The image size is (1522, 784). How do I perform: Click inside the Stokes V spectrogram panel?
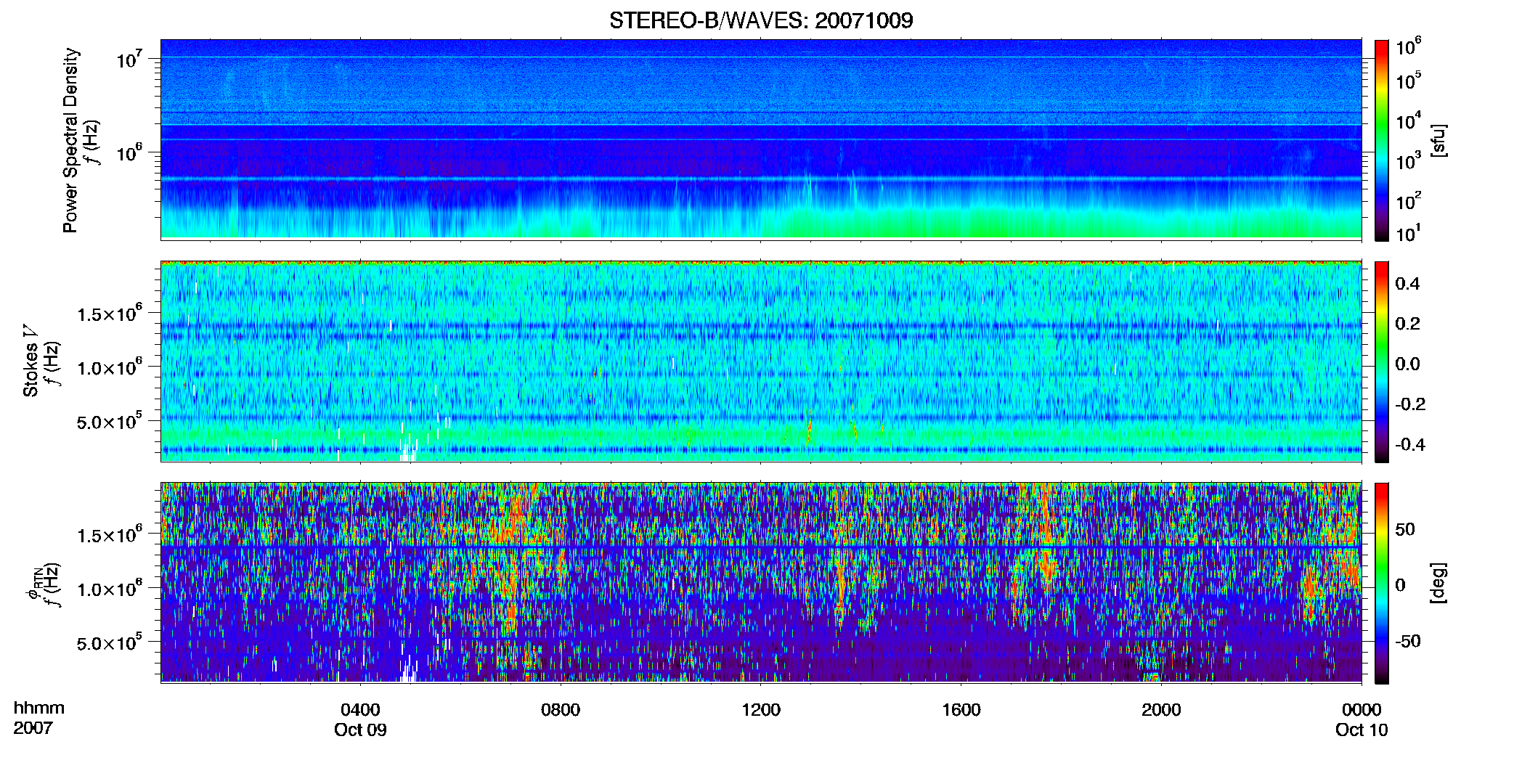[761, 361]
